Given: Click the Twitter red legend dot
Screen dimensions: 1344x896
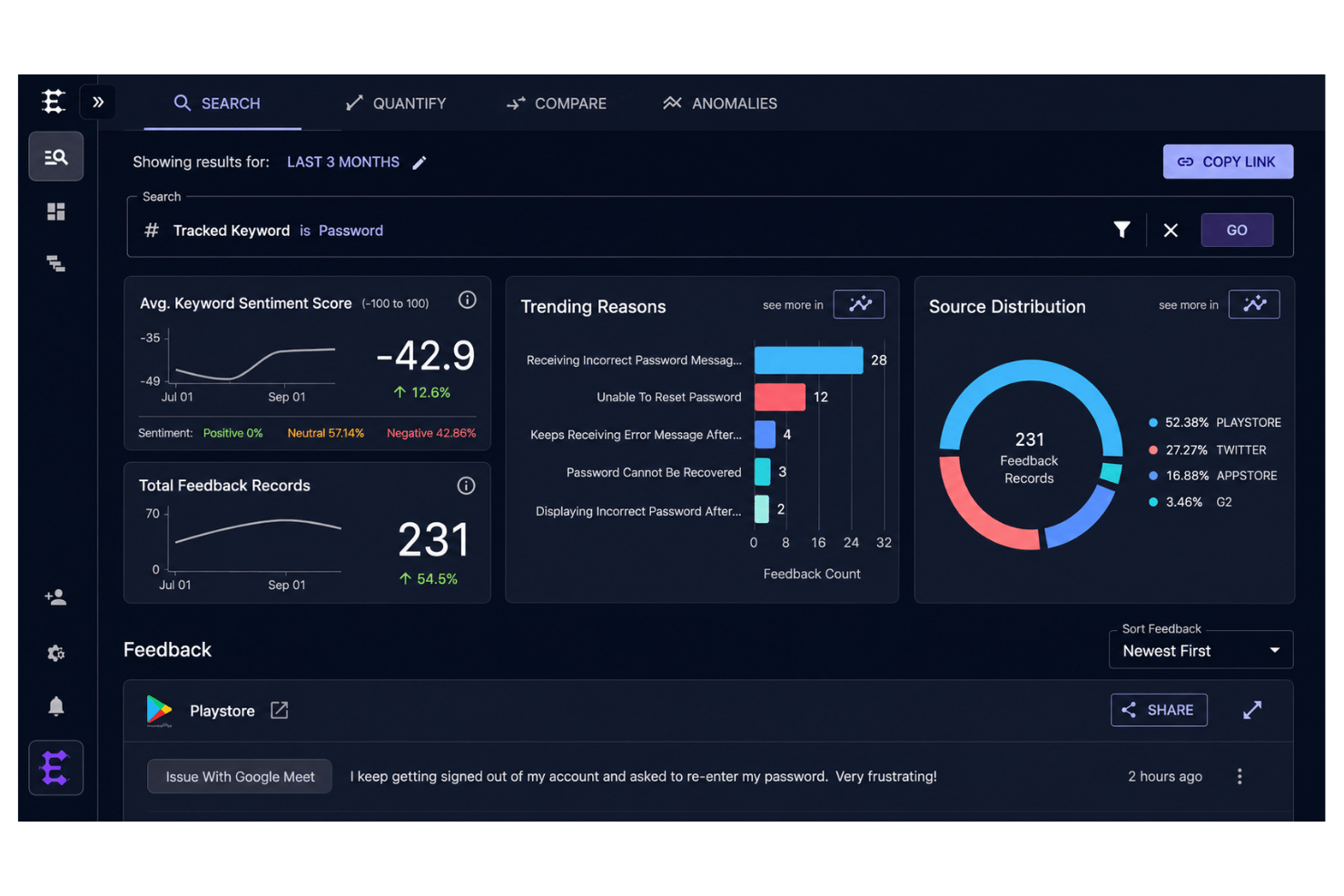Looking at the screenshot, I should (1153, 450).
